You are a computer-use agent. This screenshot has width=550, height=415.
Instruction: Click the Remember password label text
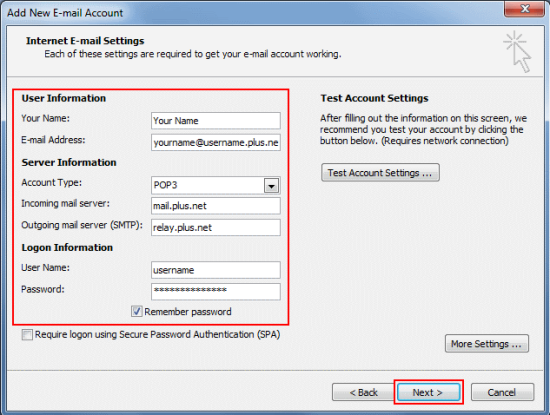(188, 312)
